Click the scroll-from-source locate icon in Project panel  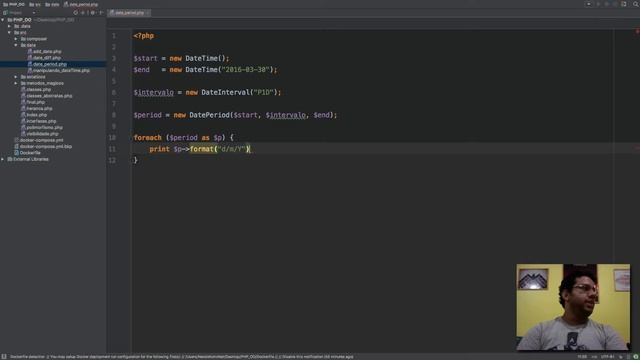pyautogui.click(x=76, y=13)
